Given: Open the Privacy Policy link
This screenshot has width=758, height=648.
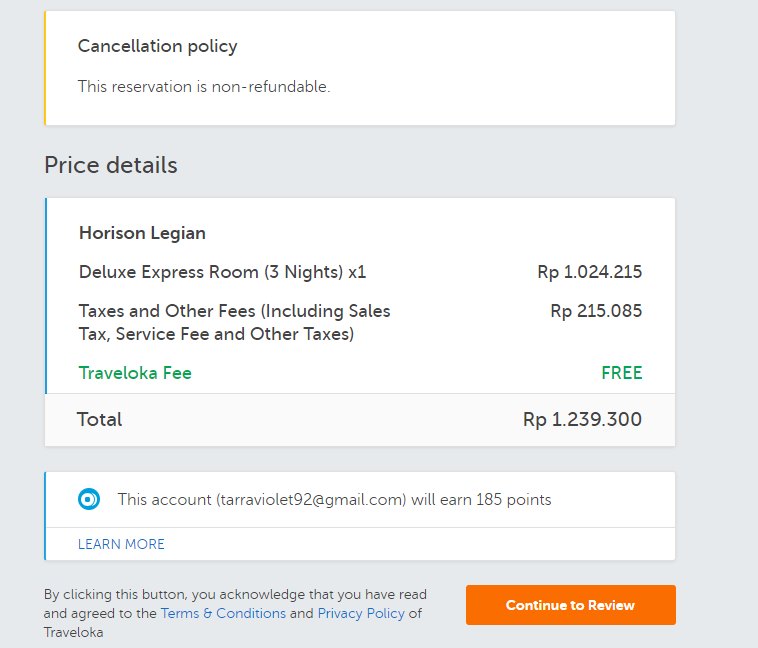Looking at the screenshot, I should 361,613.
